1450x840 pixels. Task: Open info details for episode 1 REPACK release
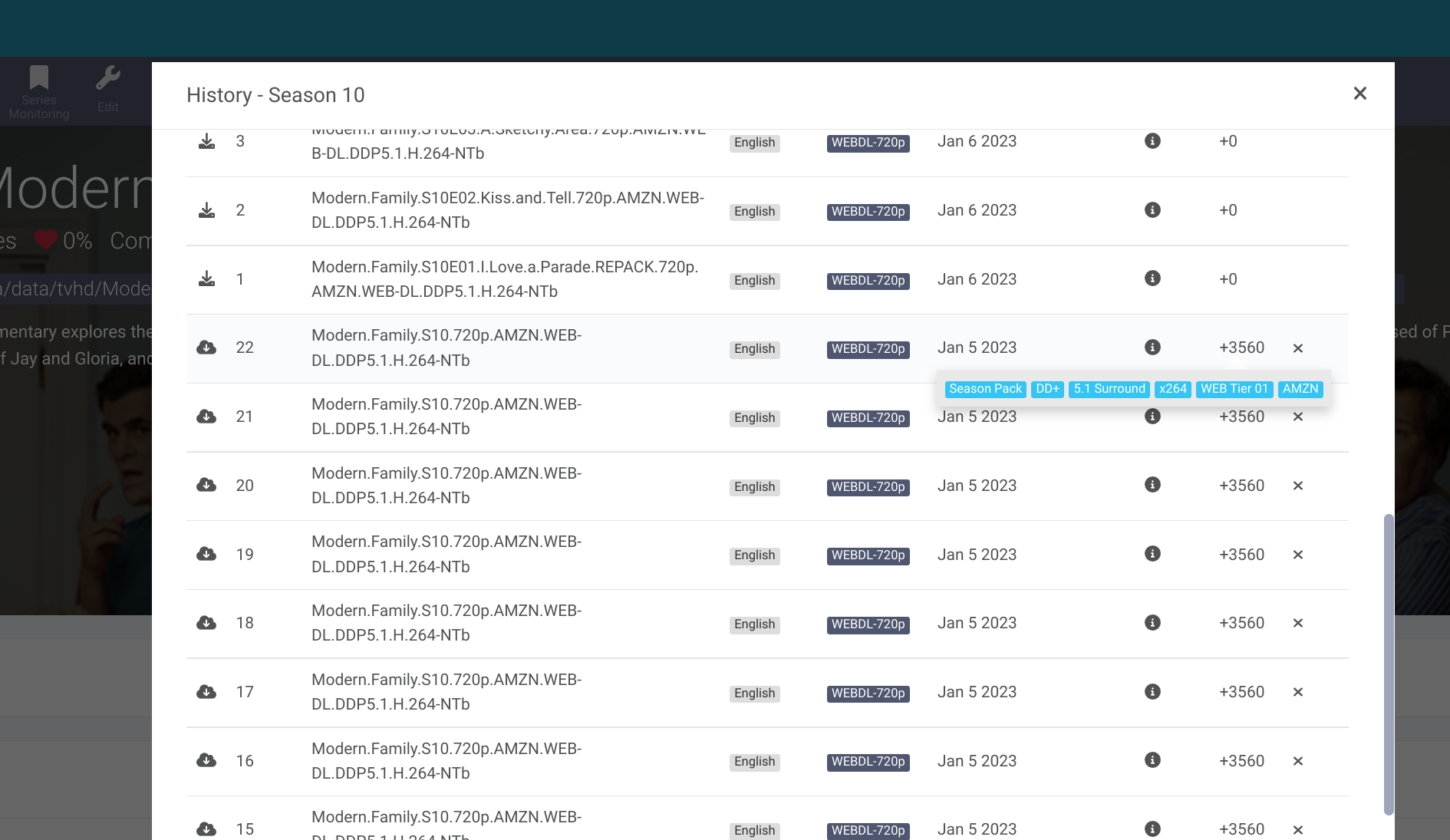click(x=1152, y=278)
